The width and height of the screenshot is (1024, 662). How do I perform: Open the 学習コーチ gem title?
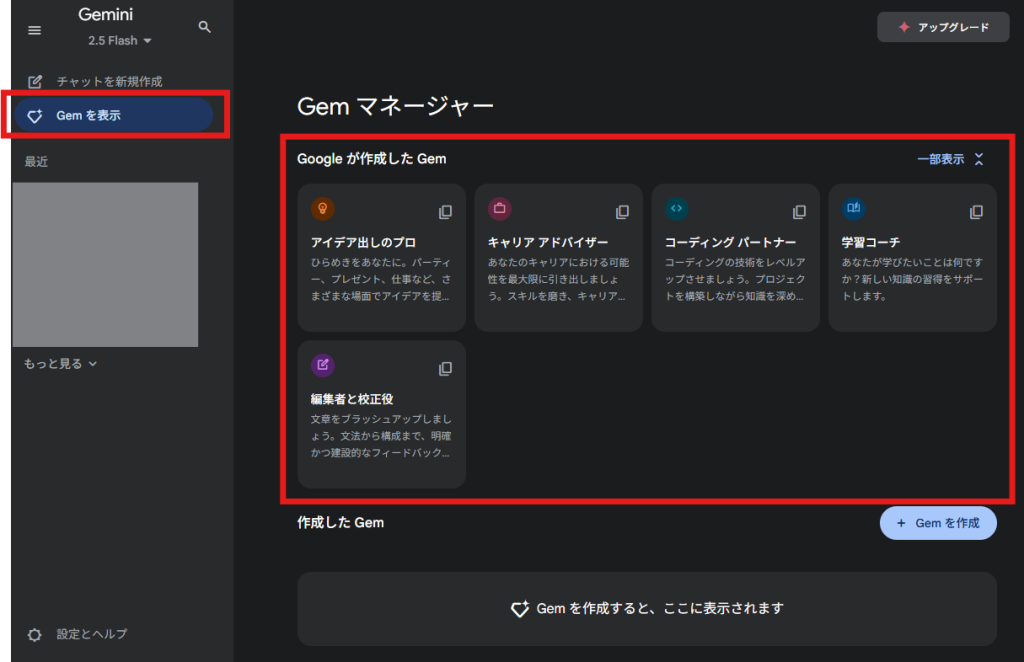871,242
